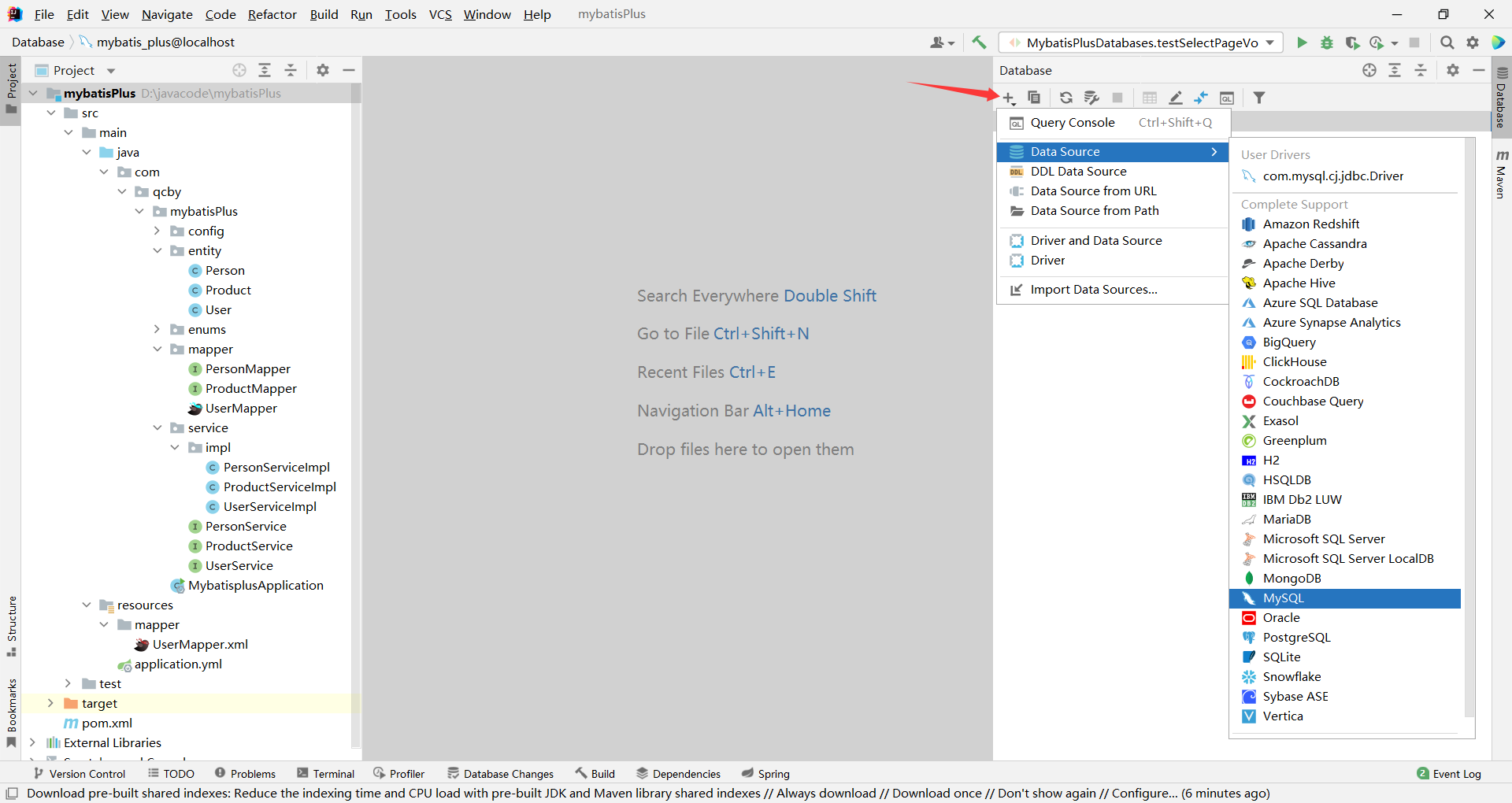Toggle the Structure side tab

pos(11,627)
